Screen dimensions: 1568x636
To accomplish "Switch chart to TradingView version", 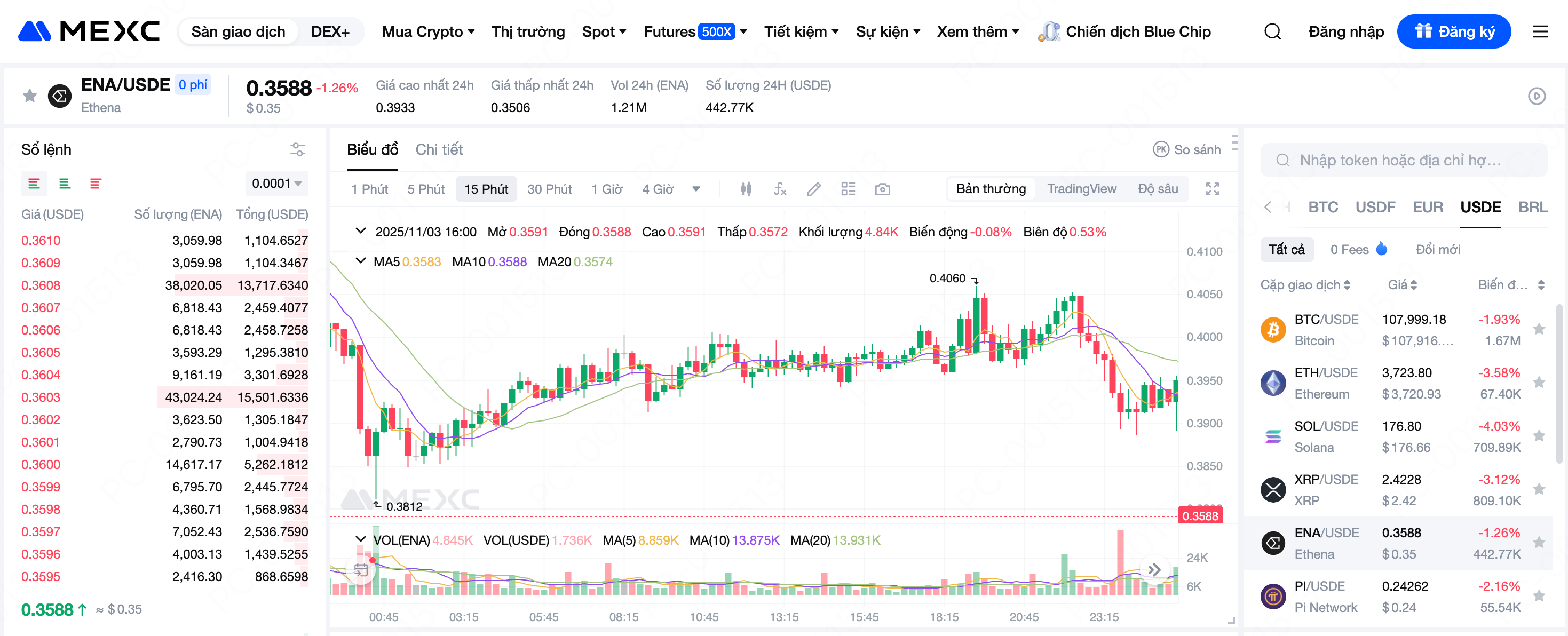I will [x=1081, y=189].
